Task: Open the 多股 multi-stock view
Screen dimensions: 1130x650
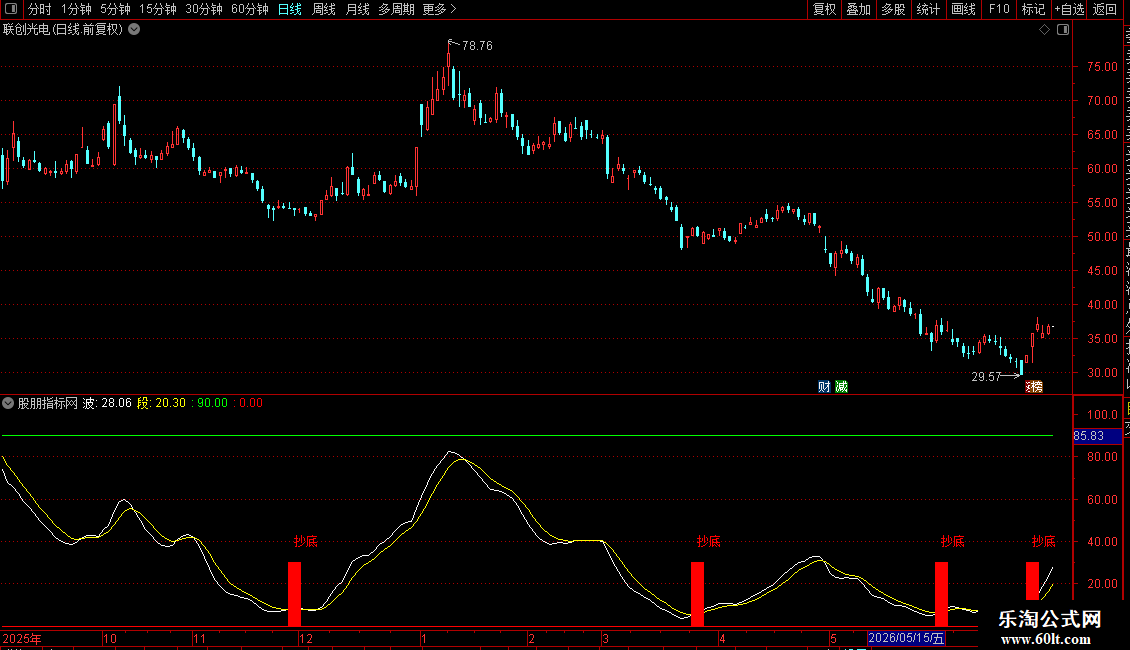Action: click(893, 9)
